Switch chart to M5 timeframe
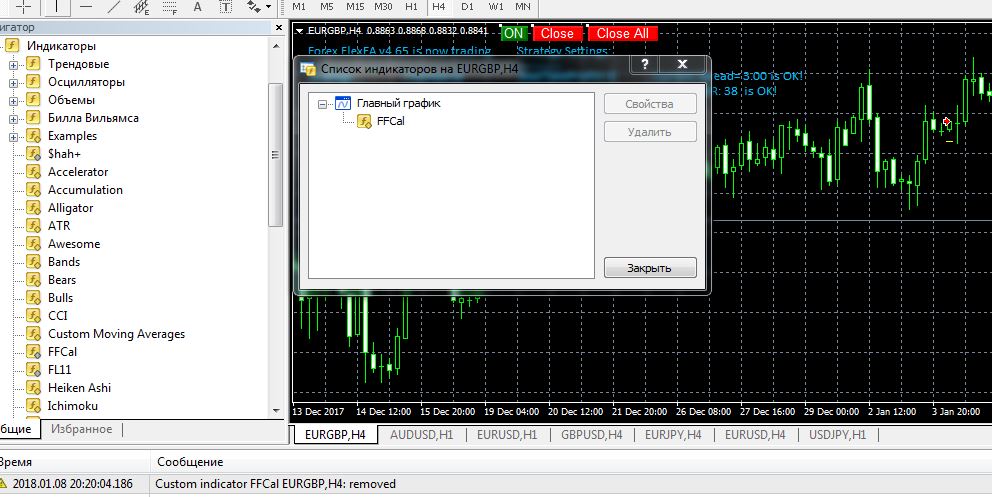The height and width of the screenshot is (497, 992). tap(326, 6)
